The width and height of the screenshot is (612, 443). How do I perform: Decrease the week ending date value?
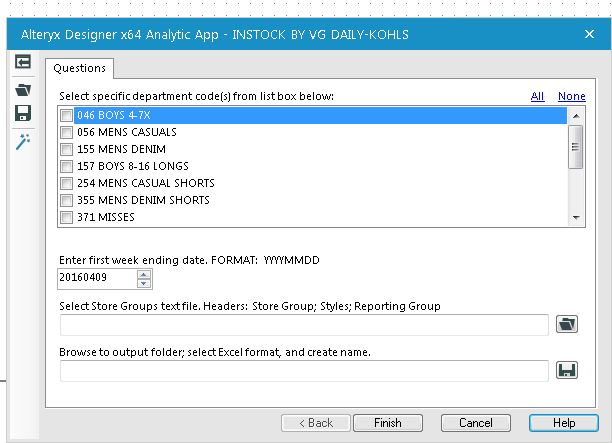pyautogui.click(x=144, y=283)
